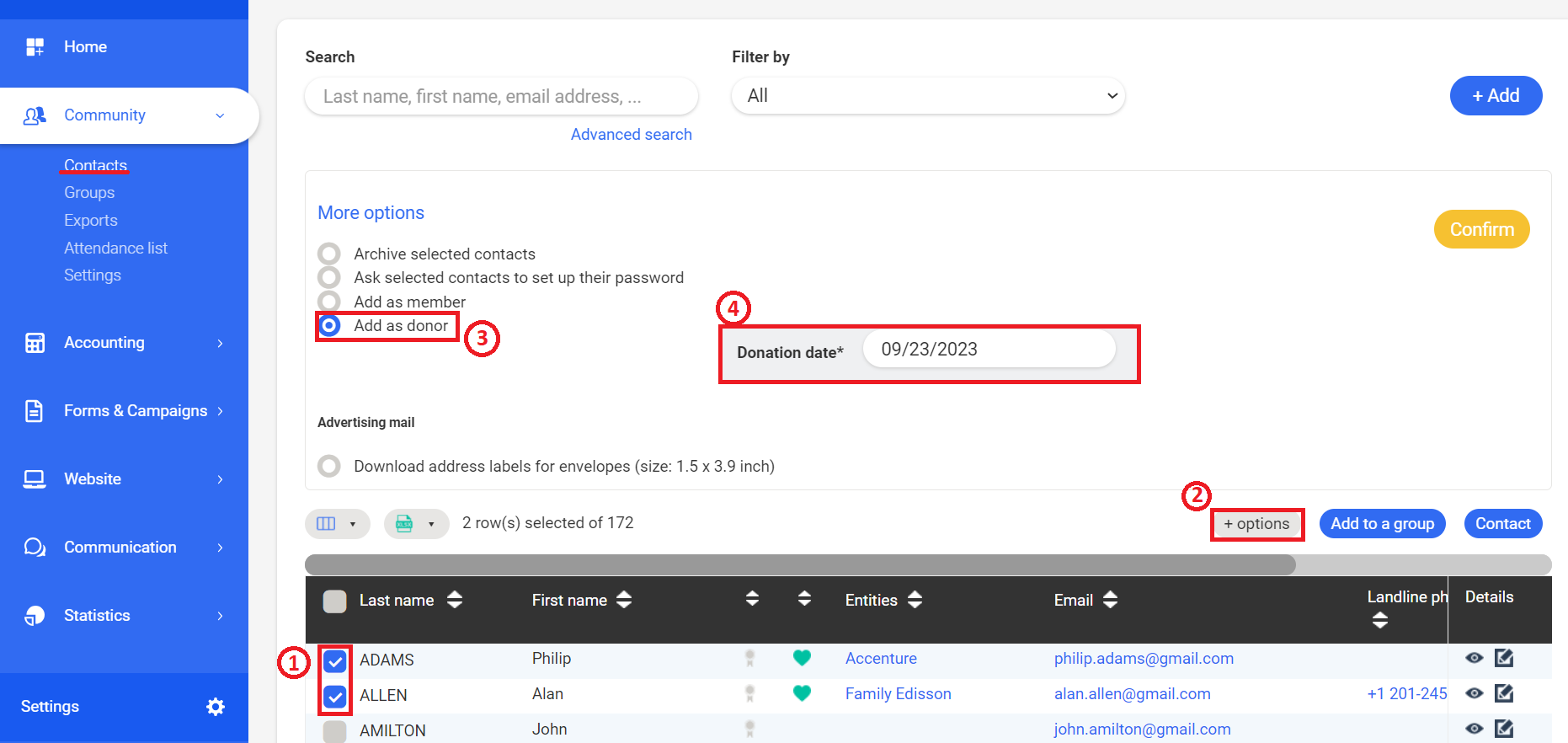
Task: Click the Website laptop icon
Action: (35, 479)
